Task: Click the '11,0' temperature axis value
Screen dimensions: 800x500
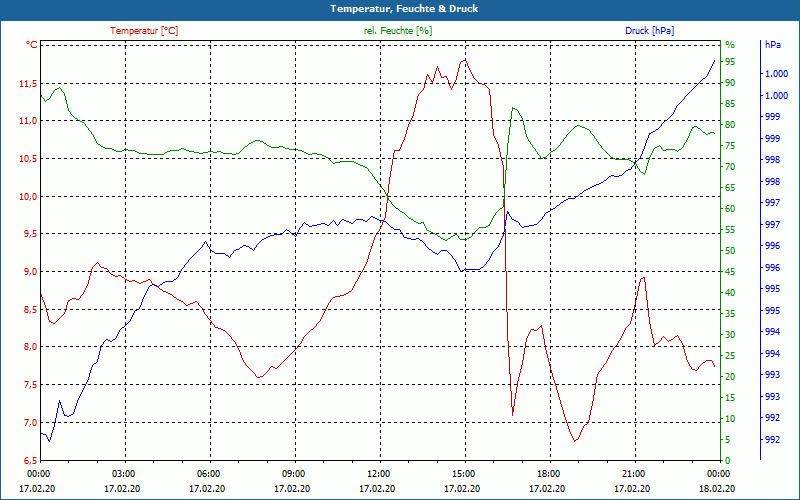Action: pos(28,121)
